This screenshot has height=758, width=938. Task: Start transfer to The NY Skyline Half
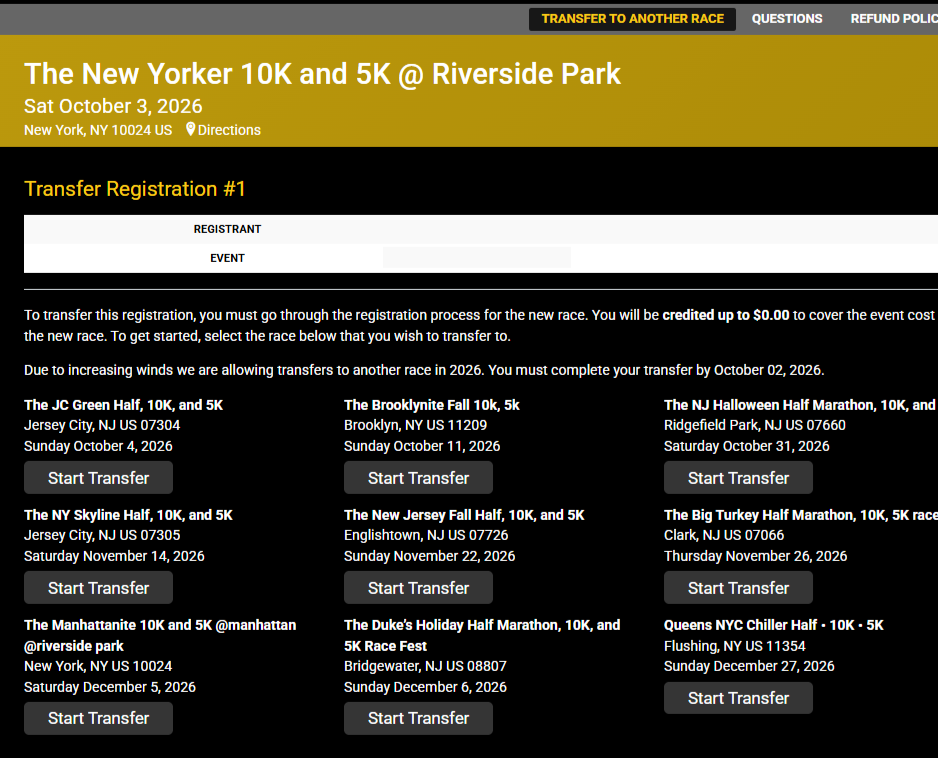point(98,587)
